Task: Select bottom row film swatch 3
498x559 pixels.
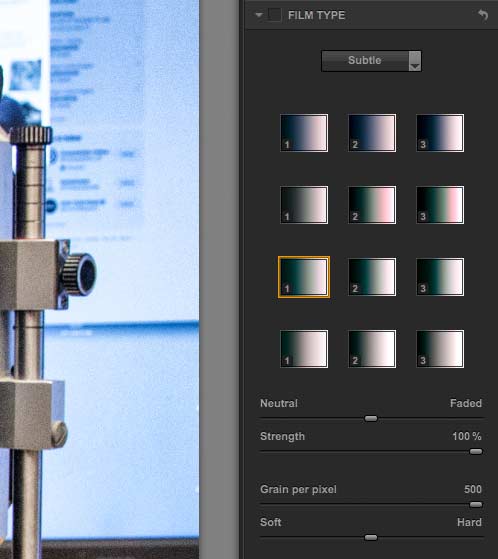Action: click(440, 349)
